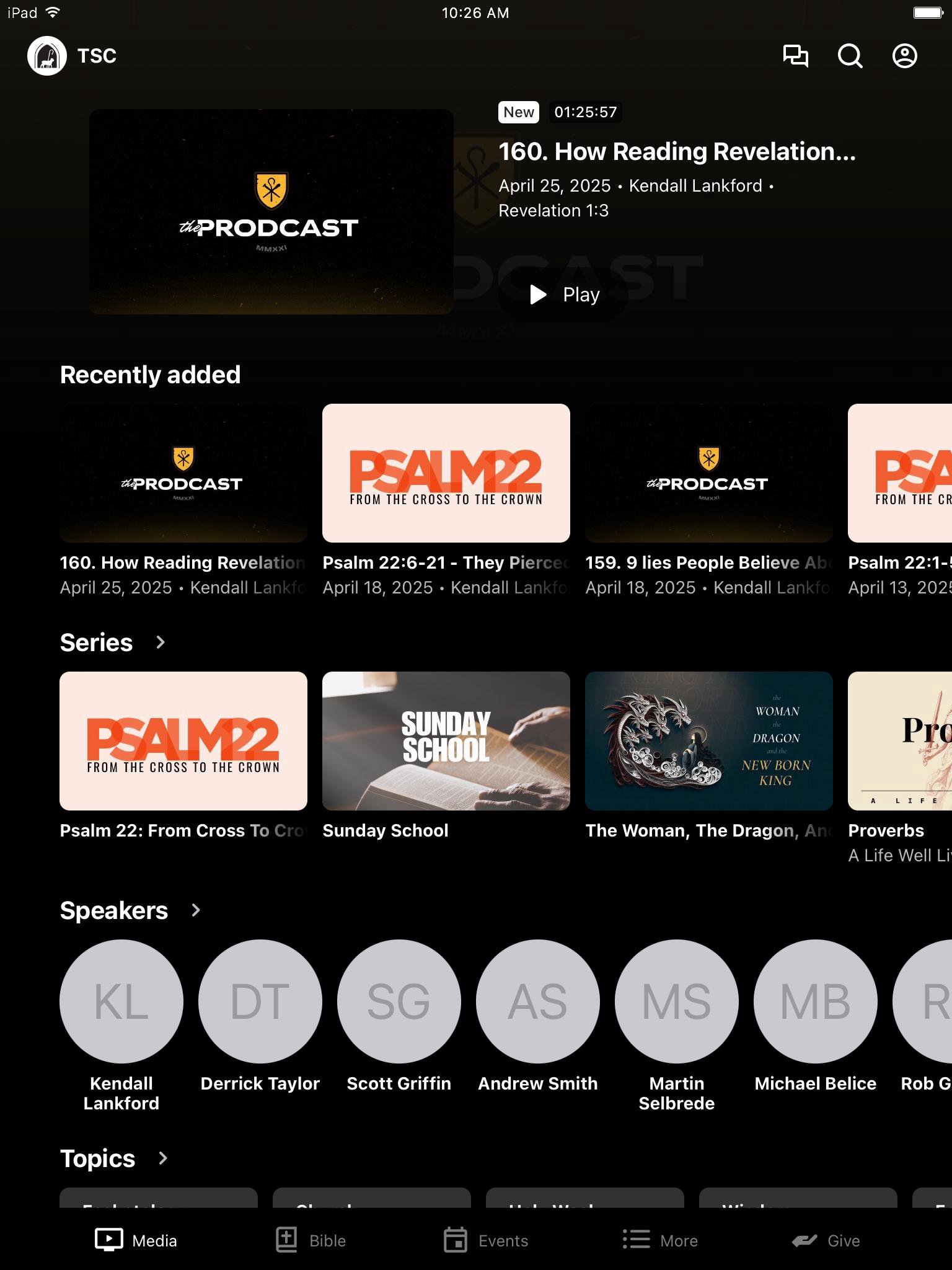Viewport: 952px width, 1270px height.
Task: Play the featured Prodcast episode
Action: [565, 295]
